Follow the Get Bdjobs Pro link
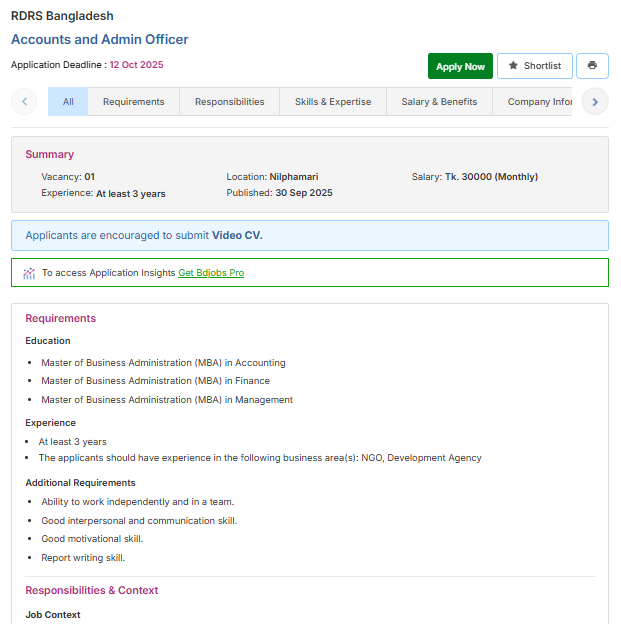The height and width of the screenshot is (624, 621). click(211, 273)
